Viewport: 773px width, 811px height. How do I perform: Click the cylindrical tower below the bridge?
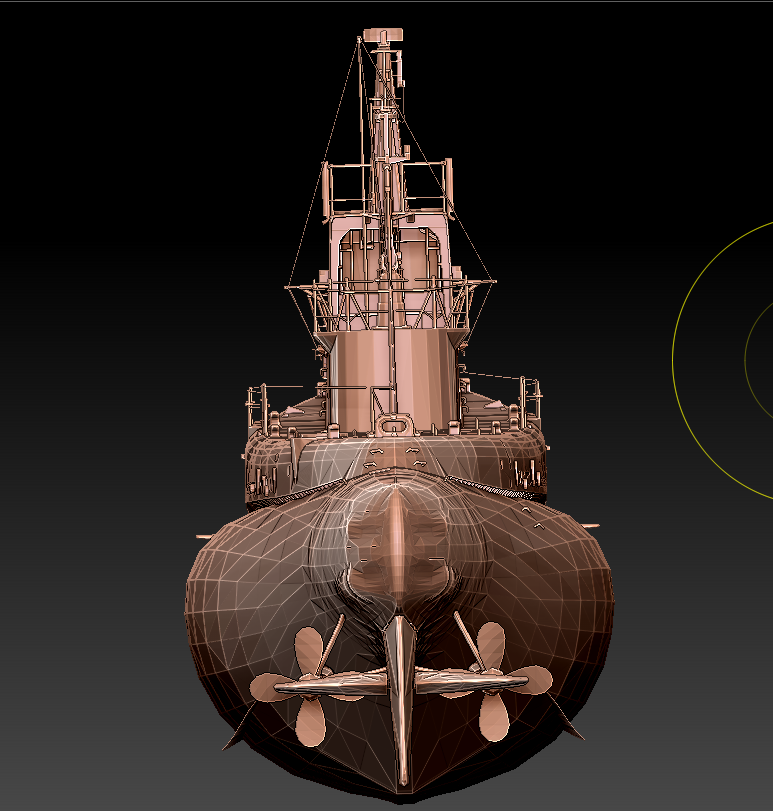point(393,380)
